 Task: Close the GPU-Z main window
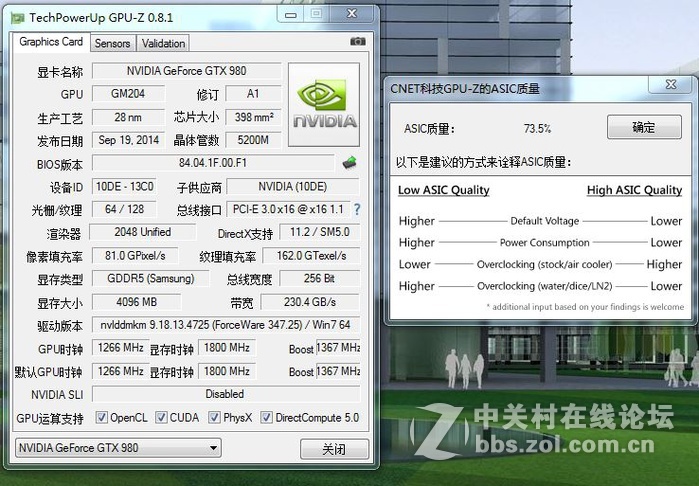(x=352, y=14)
